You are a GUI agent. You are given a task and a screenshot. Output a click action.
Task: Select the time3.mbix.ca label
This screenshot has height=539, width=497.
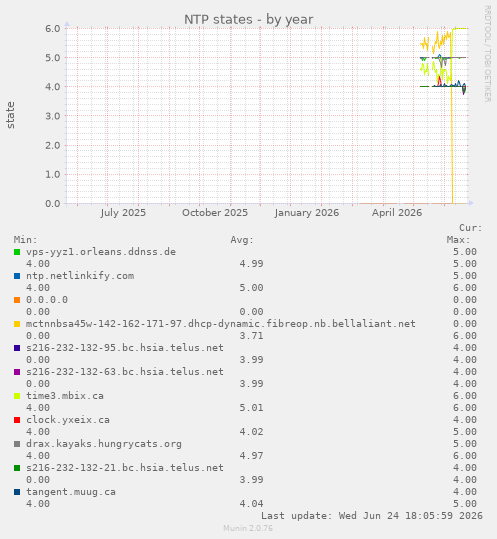point(65,396)
